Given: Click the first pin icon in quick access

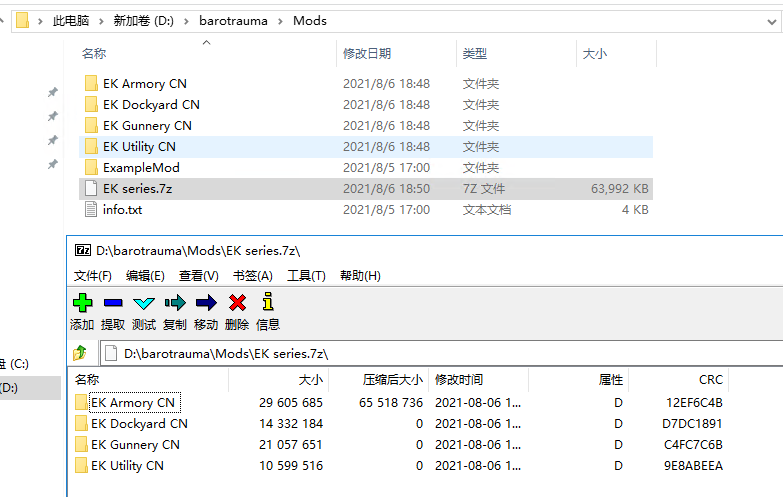Looking at the screenshot, I should click(x=52, y=92).
